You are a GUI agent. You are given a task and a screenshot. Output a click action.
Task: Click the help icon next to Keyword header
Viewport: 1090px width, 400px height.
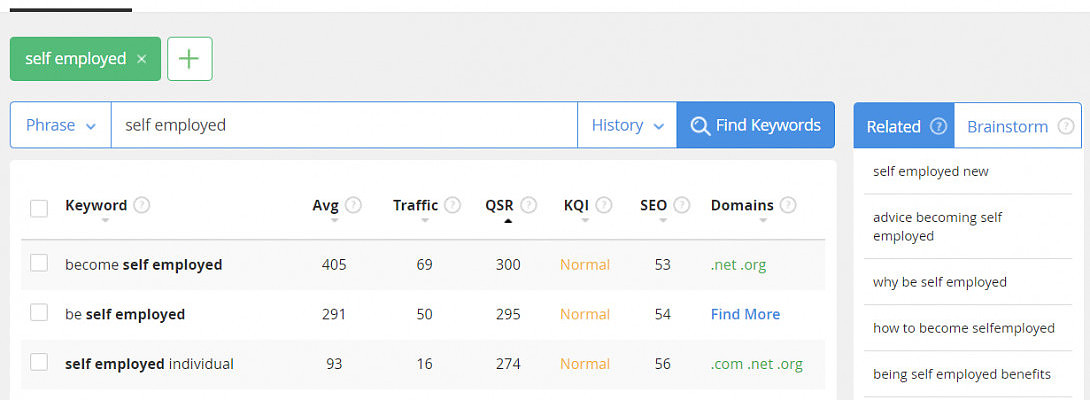pos(142,205)
